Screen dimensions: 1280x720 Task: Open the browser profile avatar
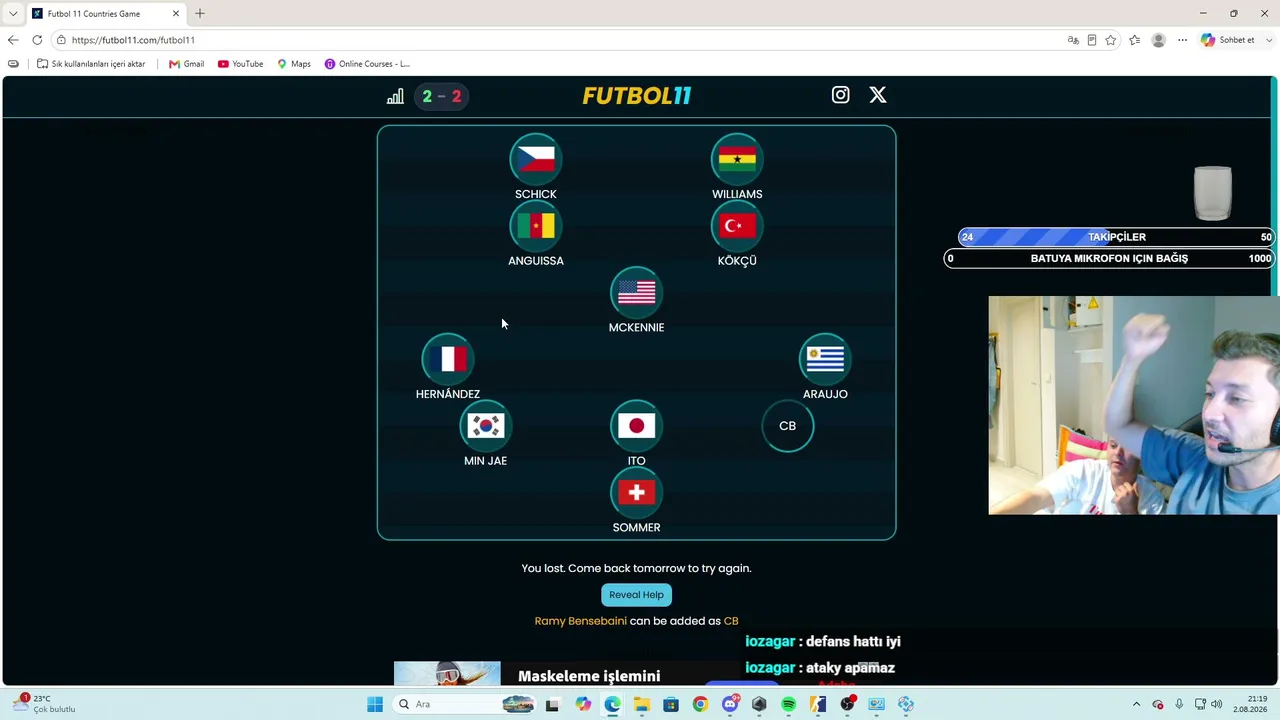1158,40
